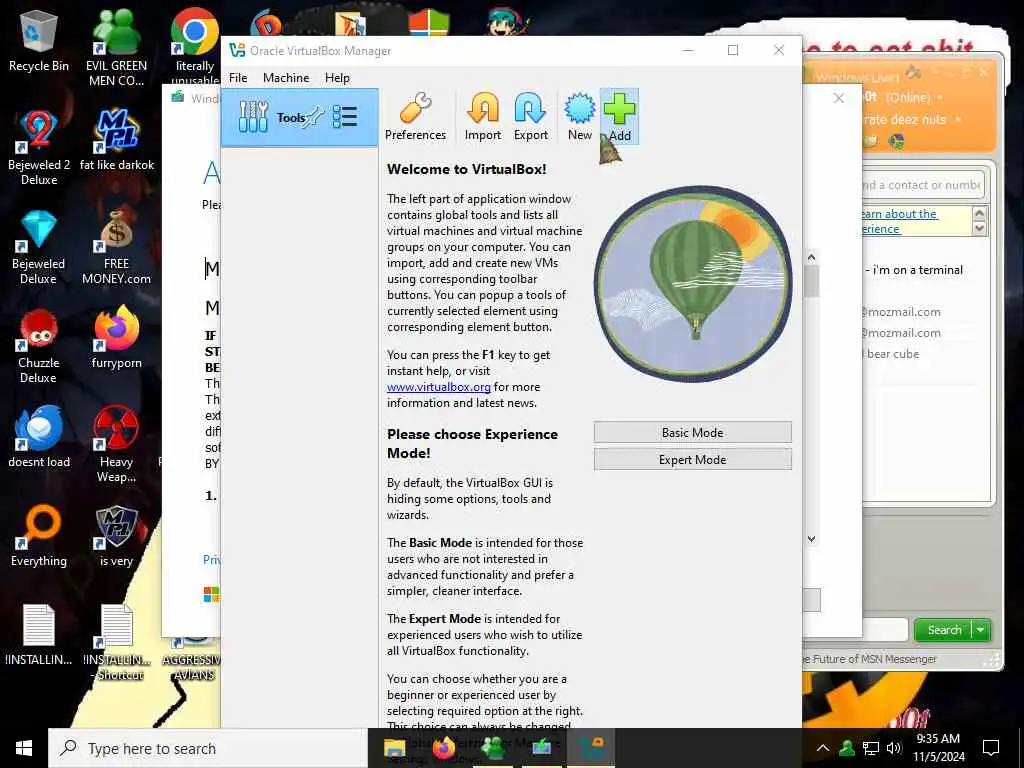Open the notification center icon

pos(991,748)
